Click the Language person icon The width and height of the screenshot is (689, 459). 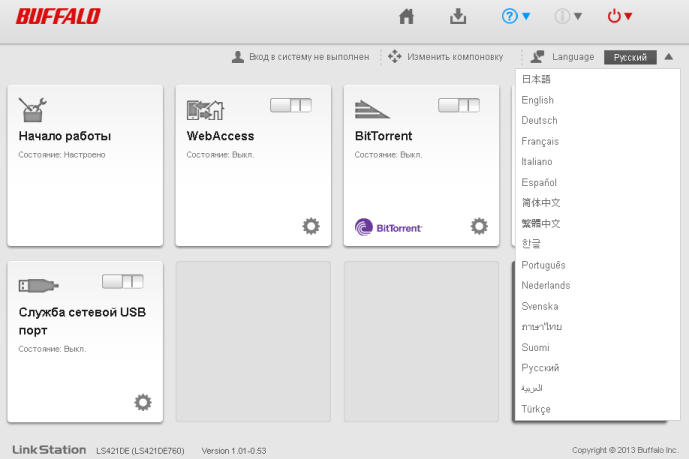(x=537, y=57)
